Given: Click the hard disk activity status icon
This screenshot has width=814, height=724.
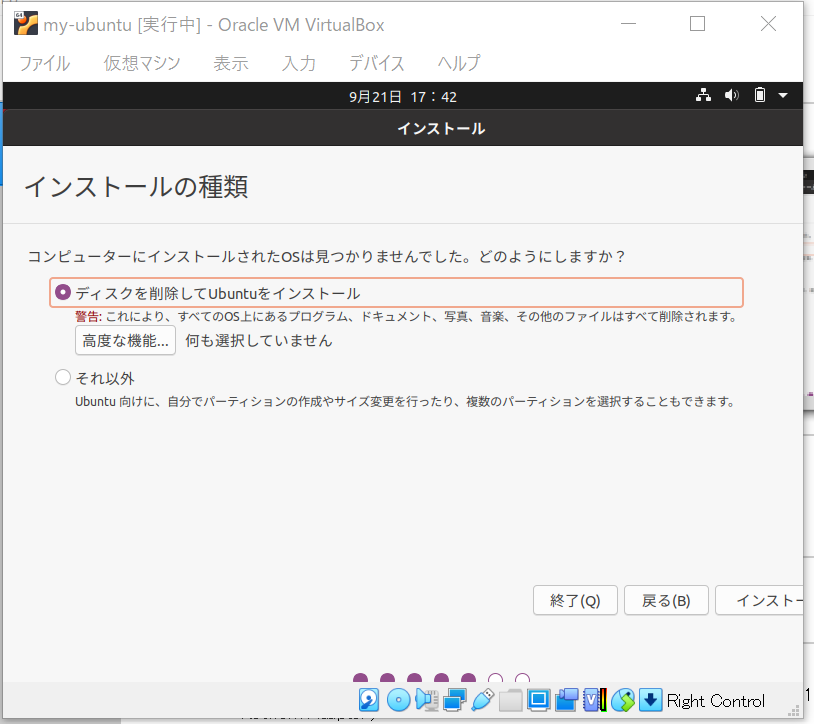Looking at the screenshot, I should click(369, 700).
